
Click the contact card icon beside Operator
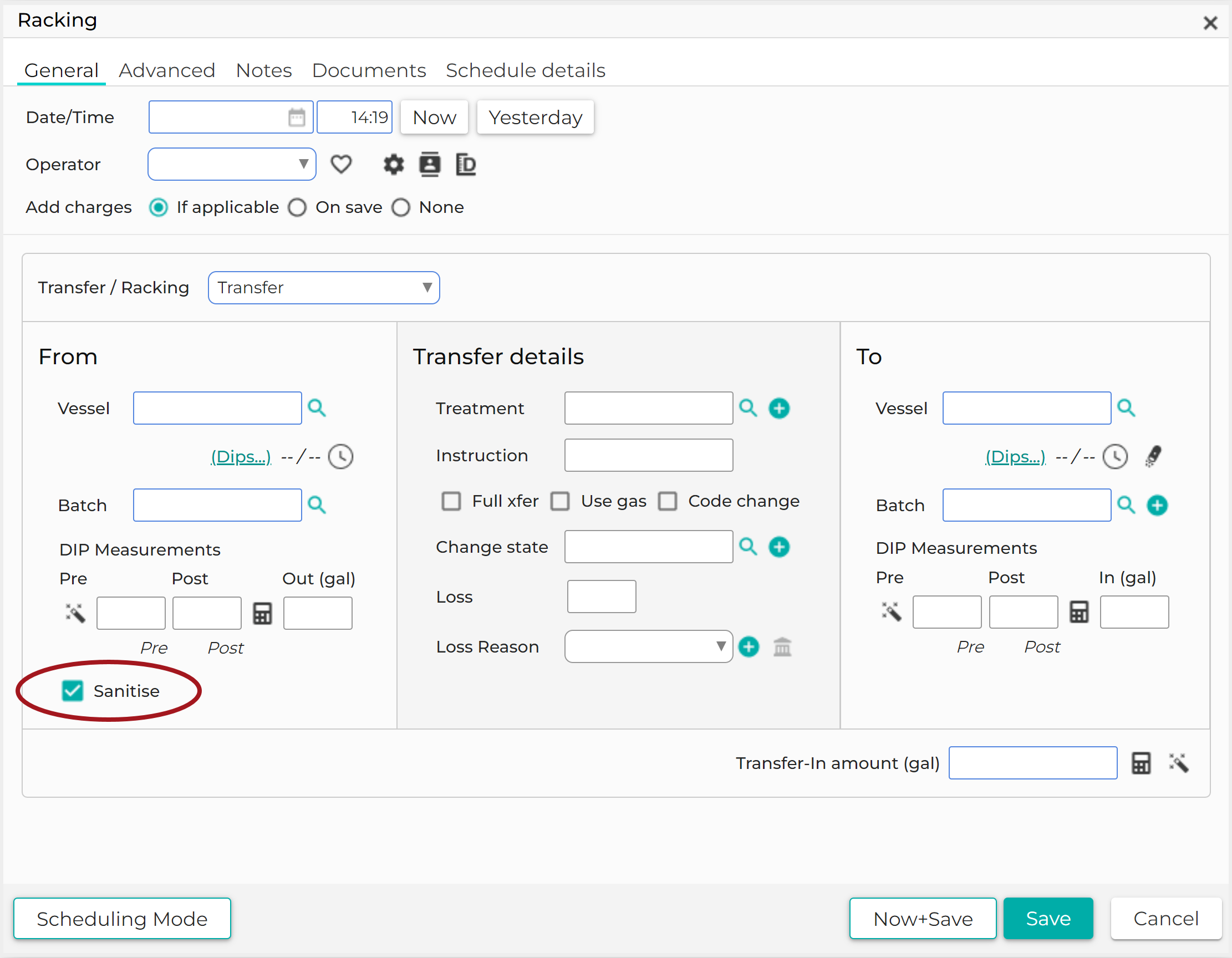point(430,165)
